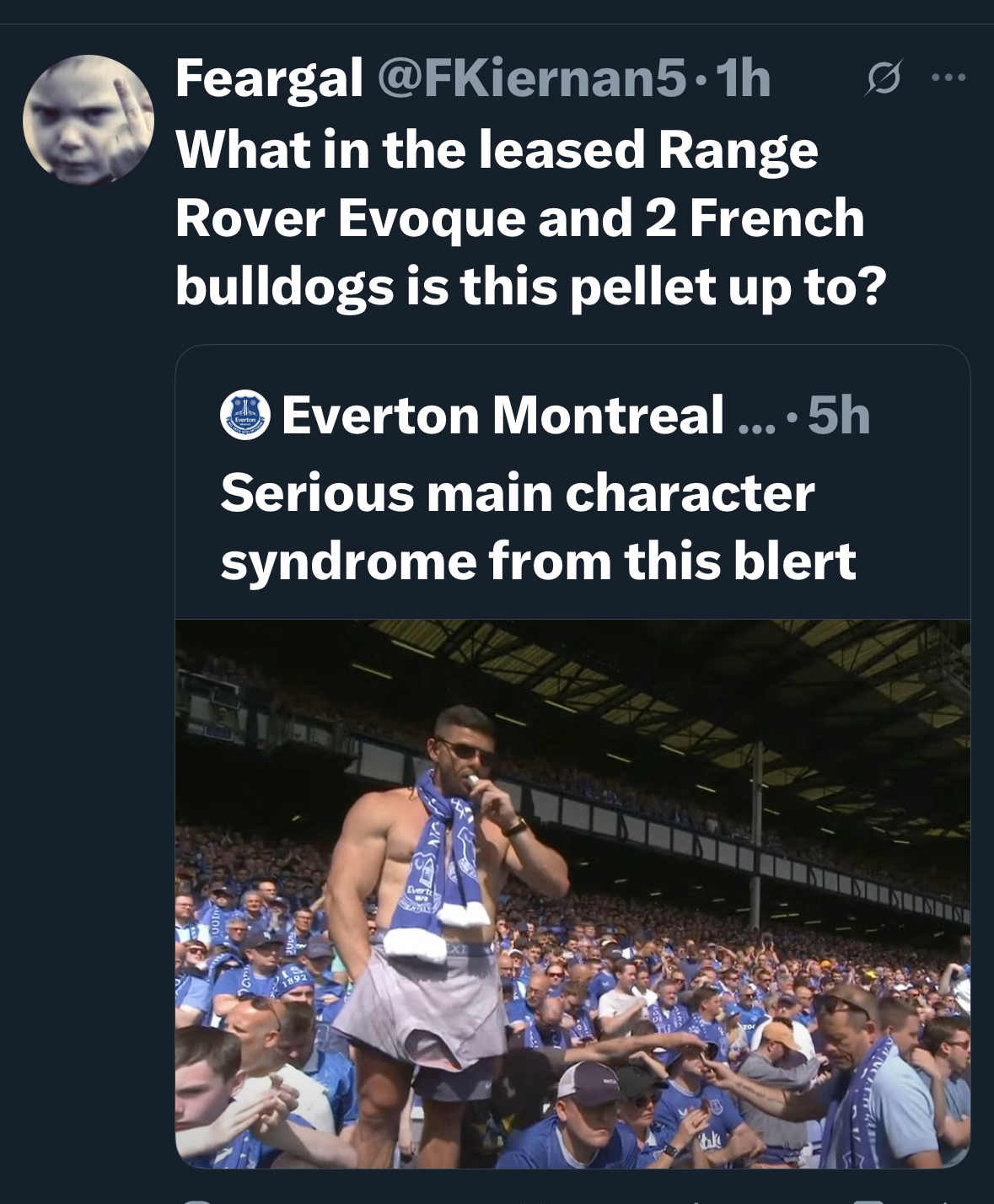
Task: Open the Everton Montreal account name
Action: [502, 416]
